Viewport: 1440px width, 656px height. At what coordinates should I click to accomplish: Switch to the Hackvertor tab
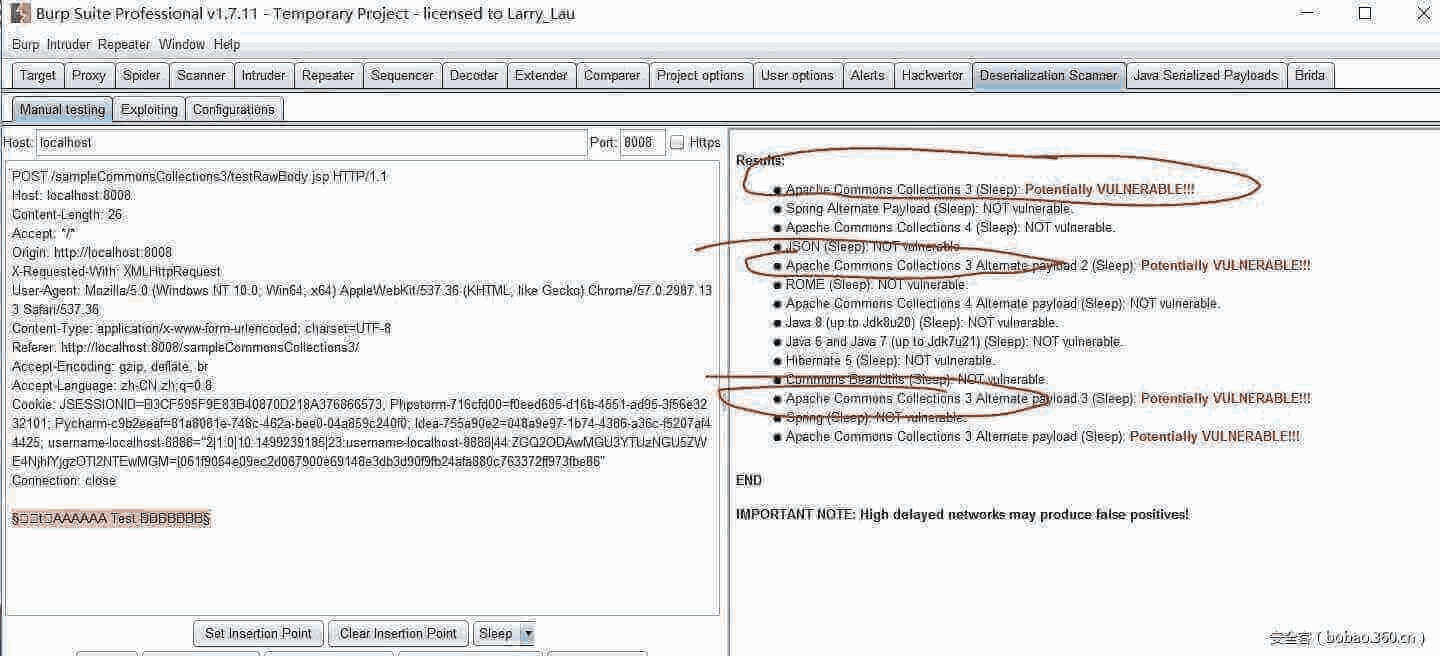click(x=932, y=75)
